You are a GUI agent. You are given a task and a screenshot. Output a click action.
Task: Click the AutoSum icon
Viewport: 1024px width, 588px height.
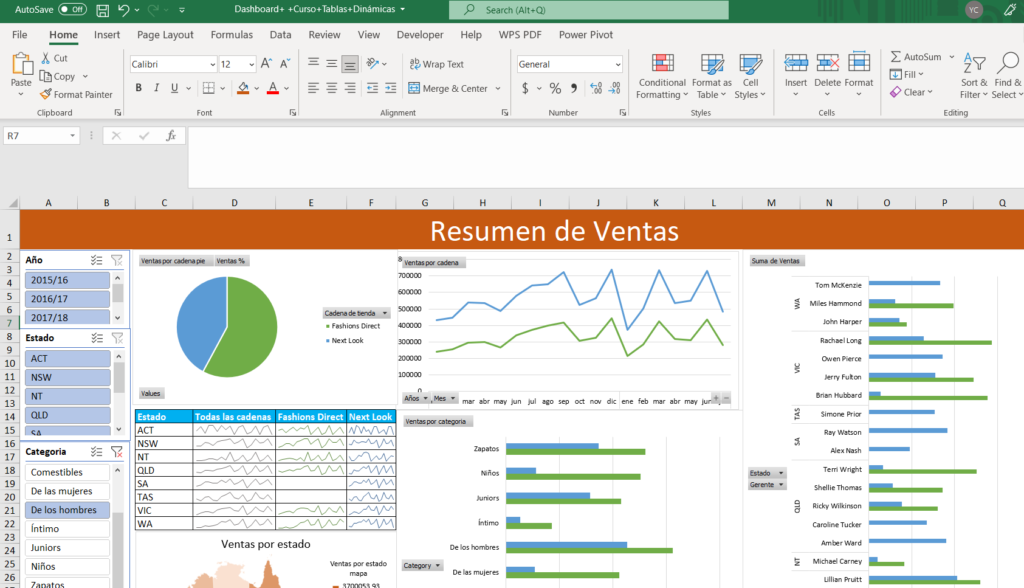click(896, 57)
